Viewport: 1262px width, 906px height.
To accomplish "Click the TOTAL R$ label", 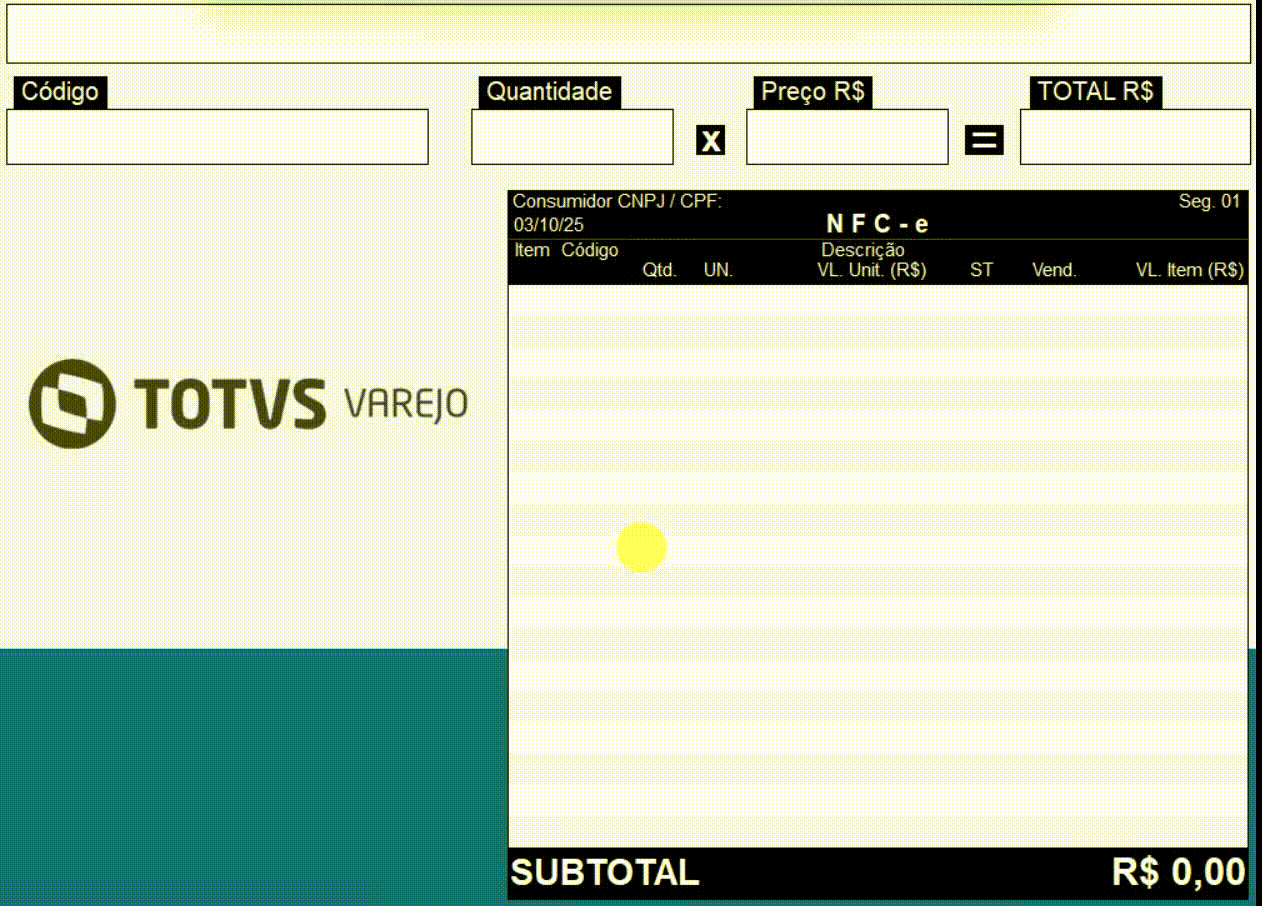I will (1095, 92).
